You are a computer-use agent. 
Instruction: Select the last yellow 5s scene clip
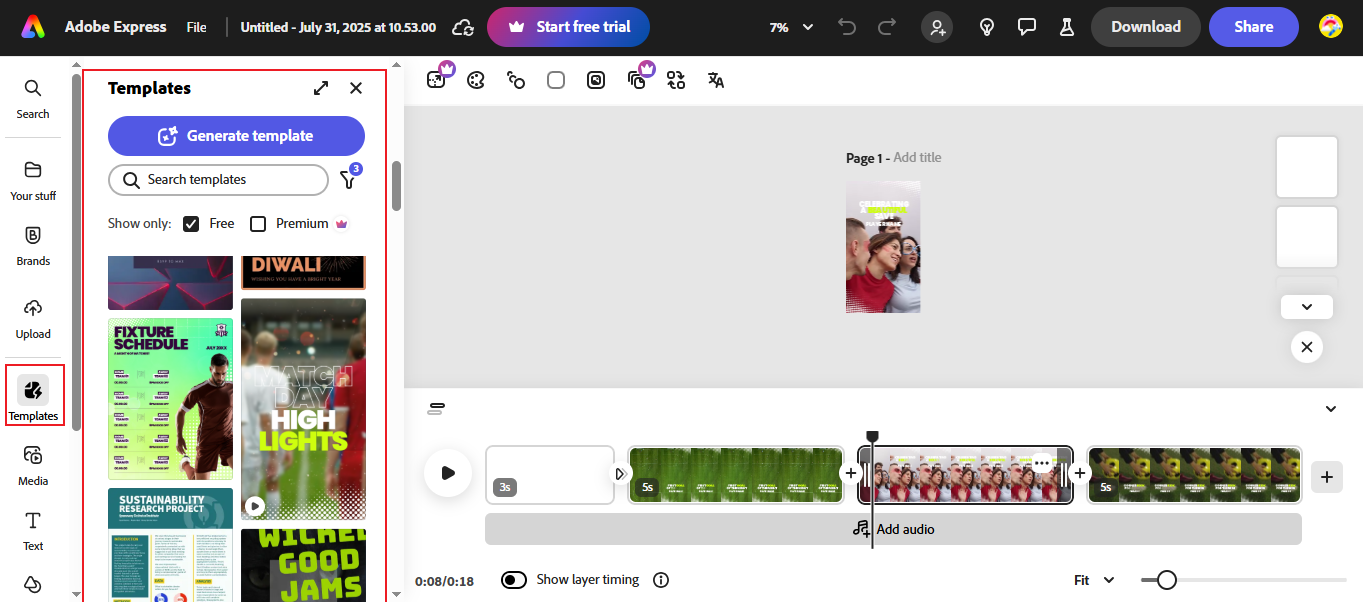point(1195,475)
